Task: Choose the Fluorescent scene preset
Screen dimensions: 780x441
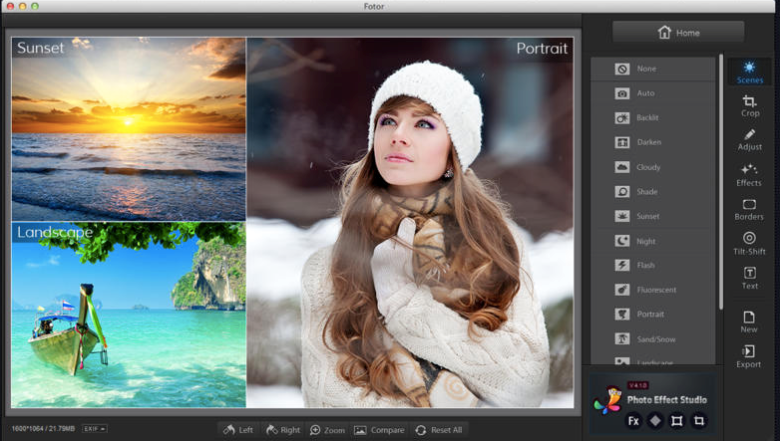Action: coord(653,289)
